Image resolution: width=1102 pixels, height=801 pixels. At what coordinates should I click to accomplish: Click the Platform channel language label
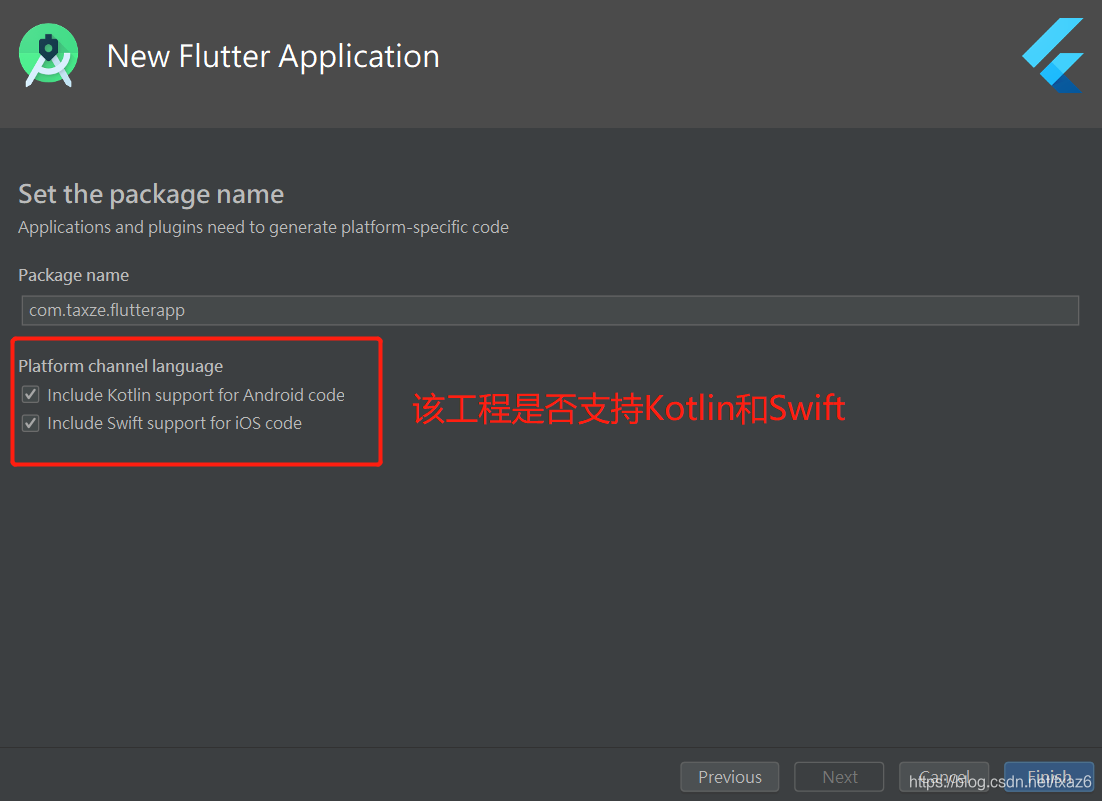tap(120, 366)
